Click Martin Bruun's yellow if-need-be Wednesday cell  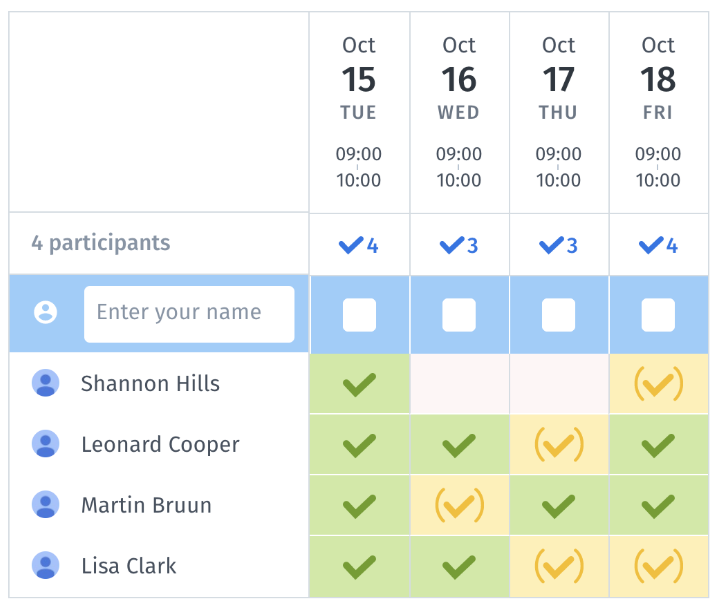(x=459, y=505)
